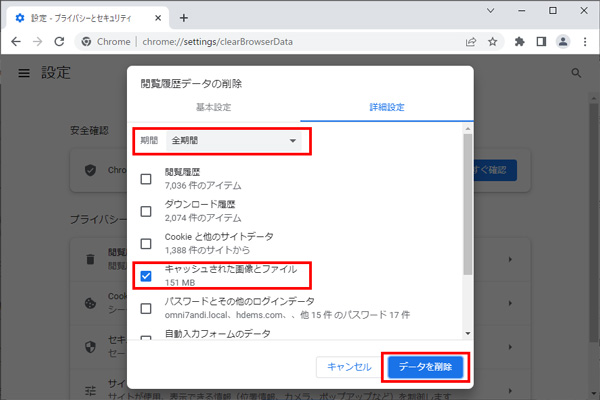This screenshot has width=600, height=400.
Task: Toggle the side panel icon
Action: (541, 41)
